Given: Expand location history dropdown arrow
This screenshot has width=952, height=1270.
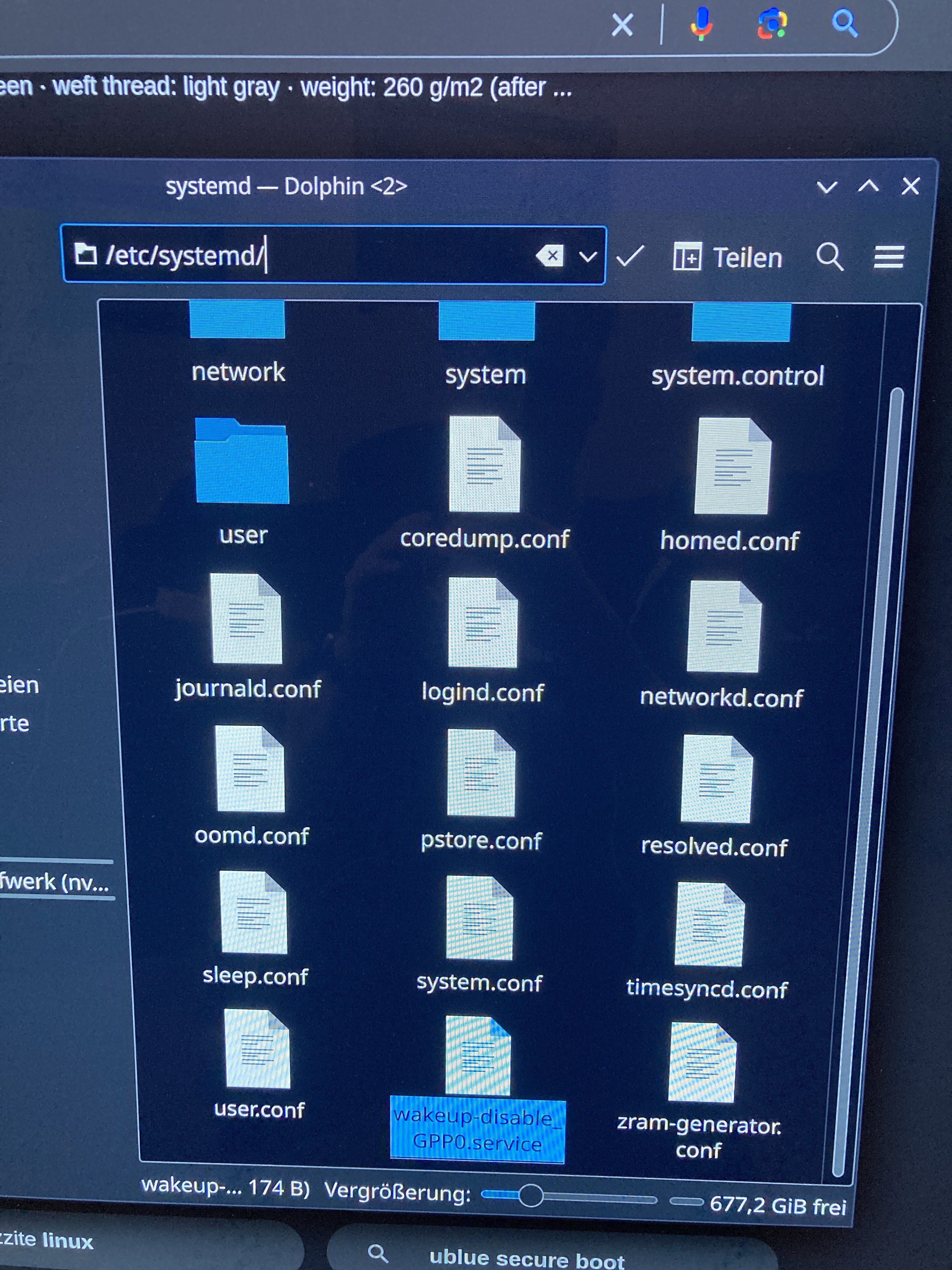Looking at the screenshot, I should 588,256.
